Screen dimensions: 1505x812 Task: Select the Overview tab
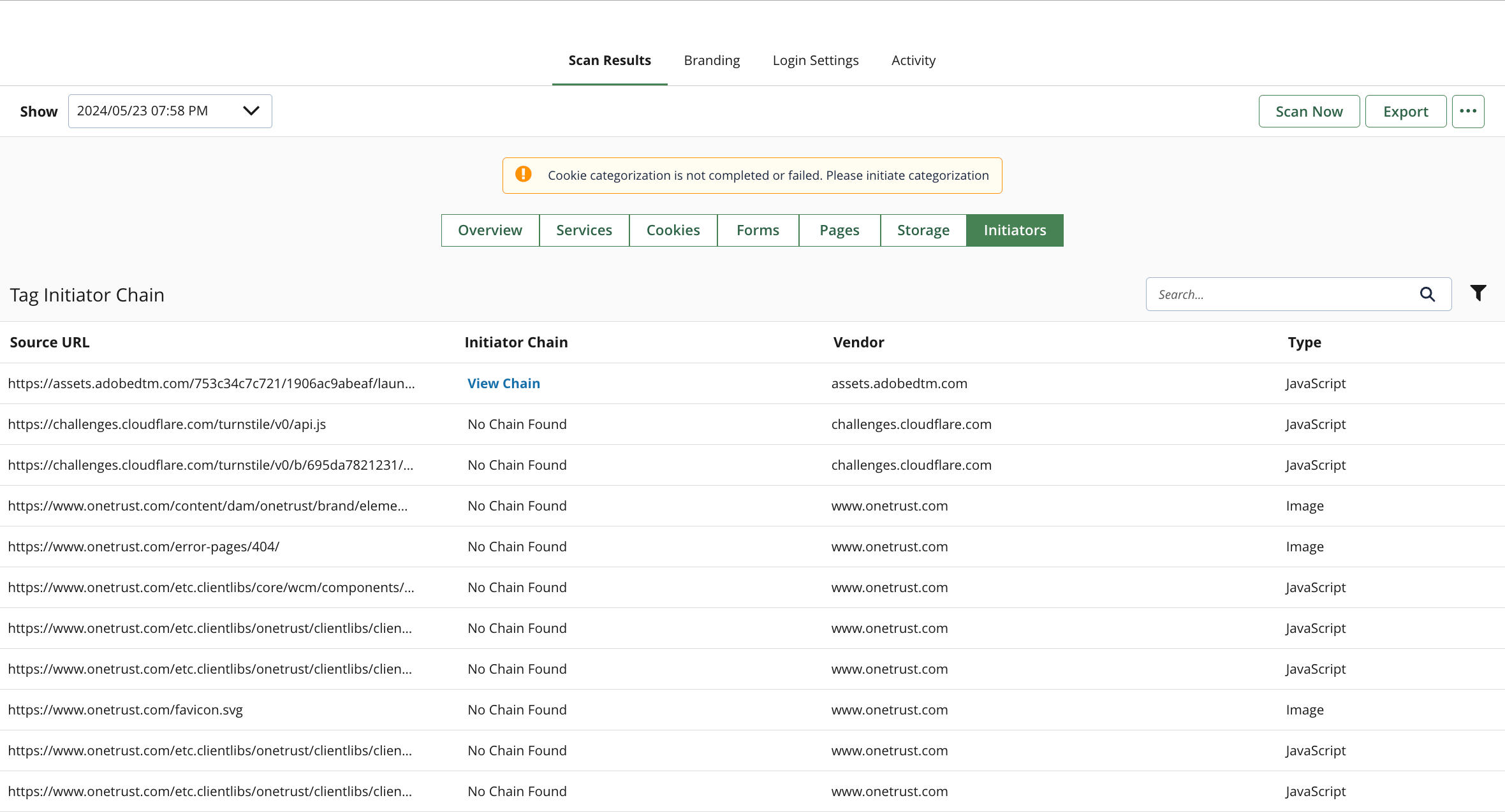(490, 230)
